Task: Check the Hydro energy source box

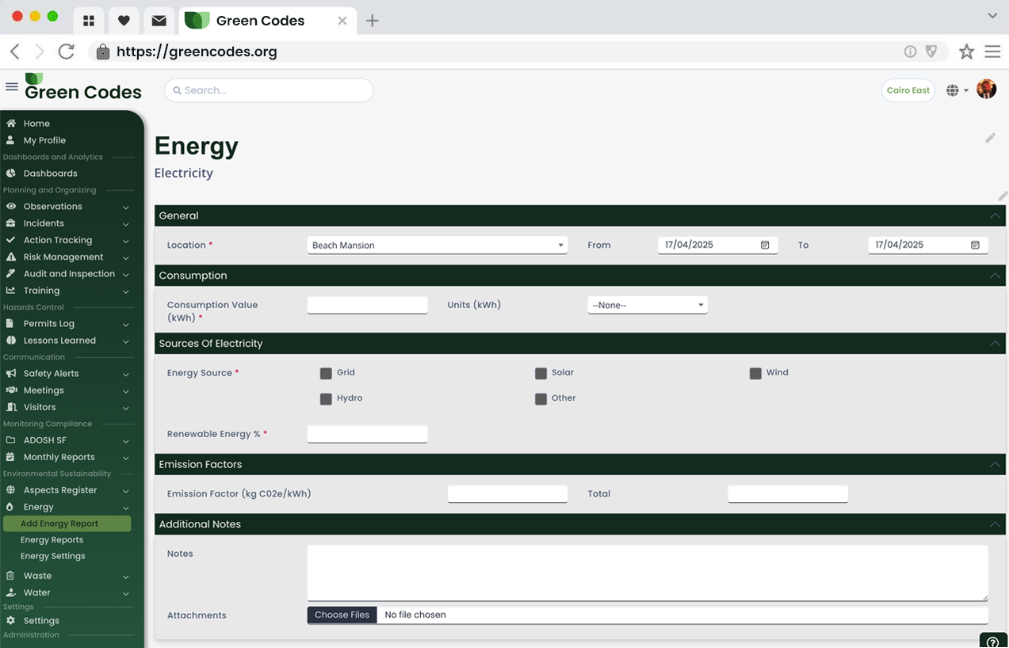Action: (325, 398)
